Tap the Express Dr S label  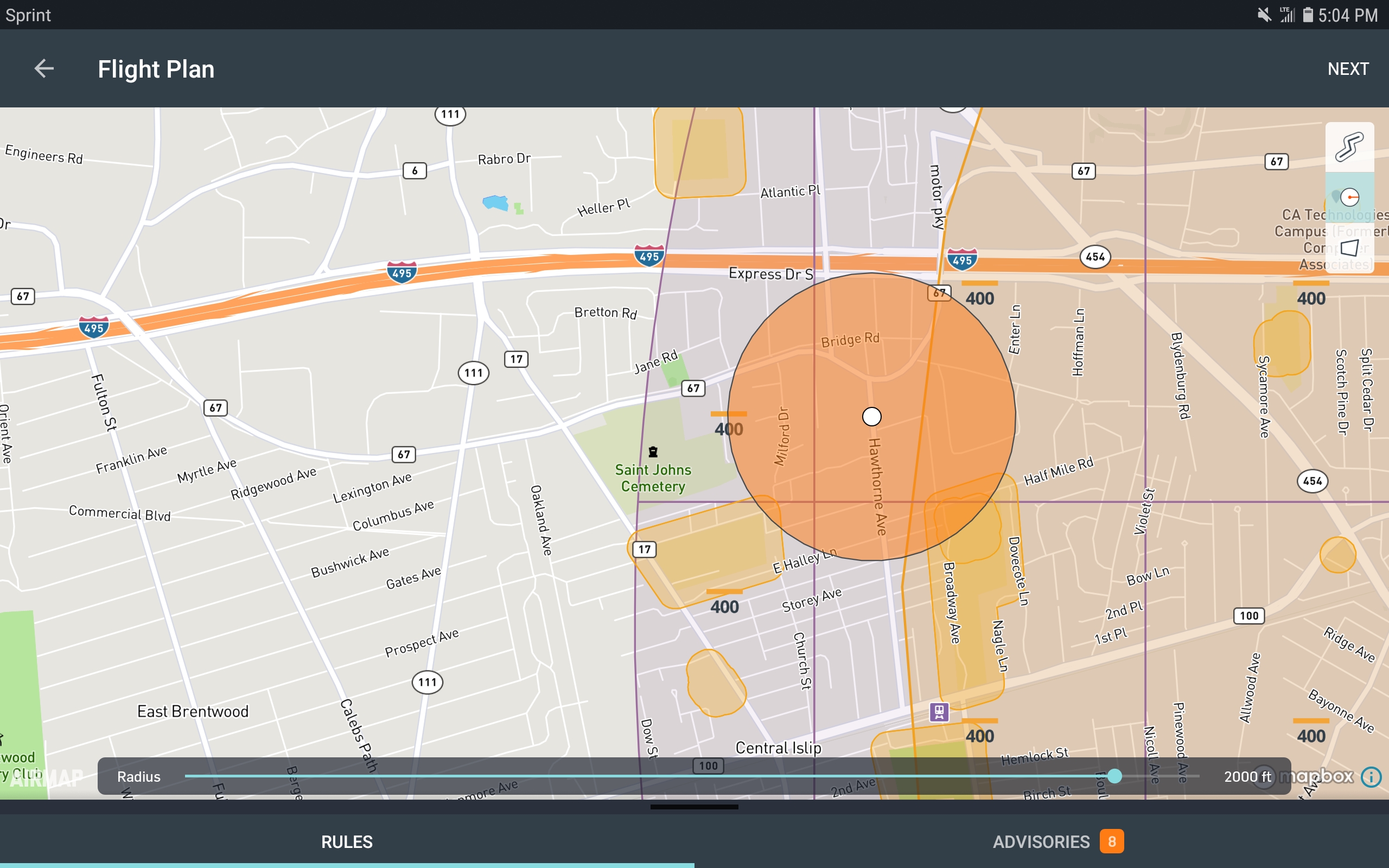(x=771, y=274)
